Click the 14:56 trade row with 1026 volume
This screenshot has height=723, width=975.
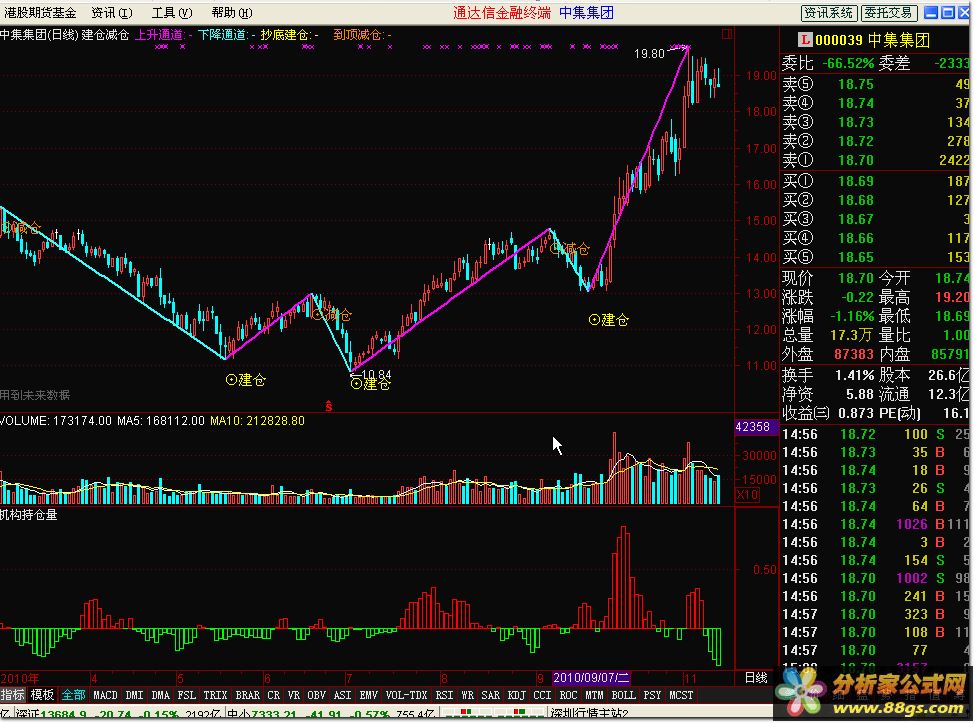click(x=876, y=525)
